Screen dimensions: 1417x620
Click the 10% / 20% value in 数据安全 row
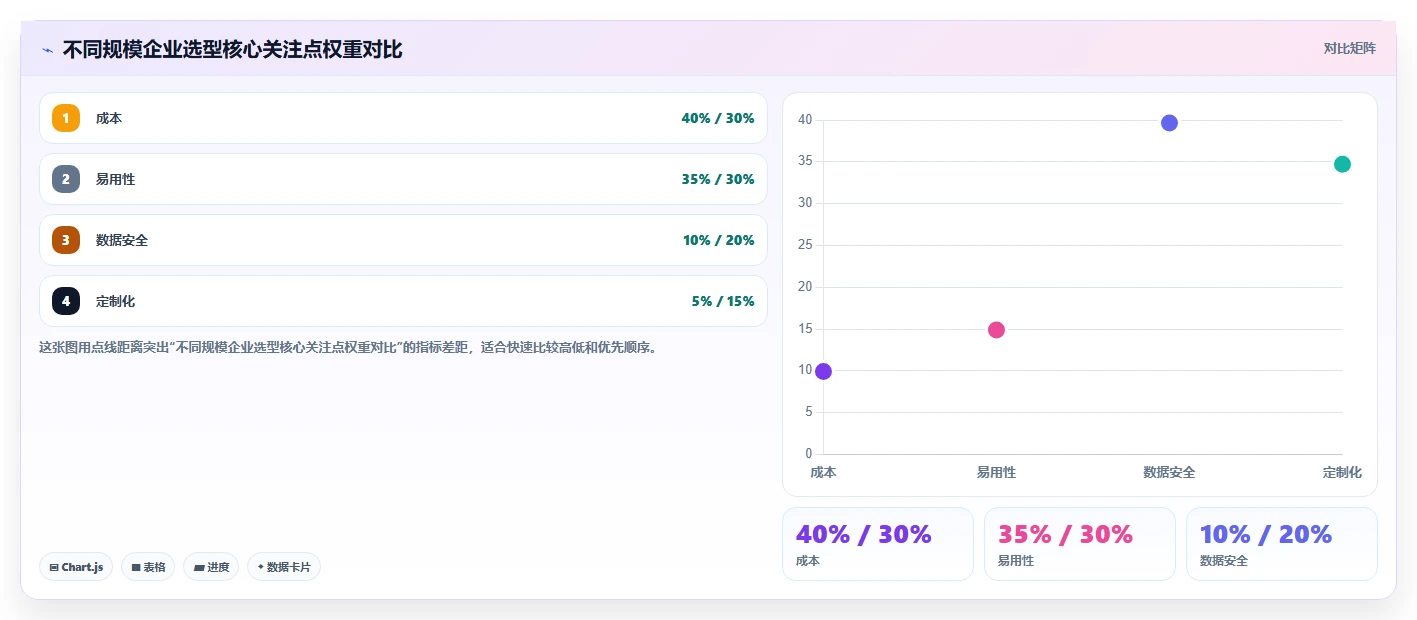(x=718, y=240)
